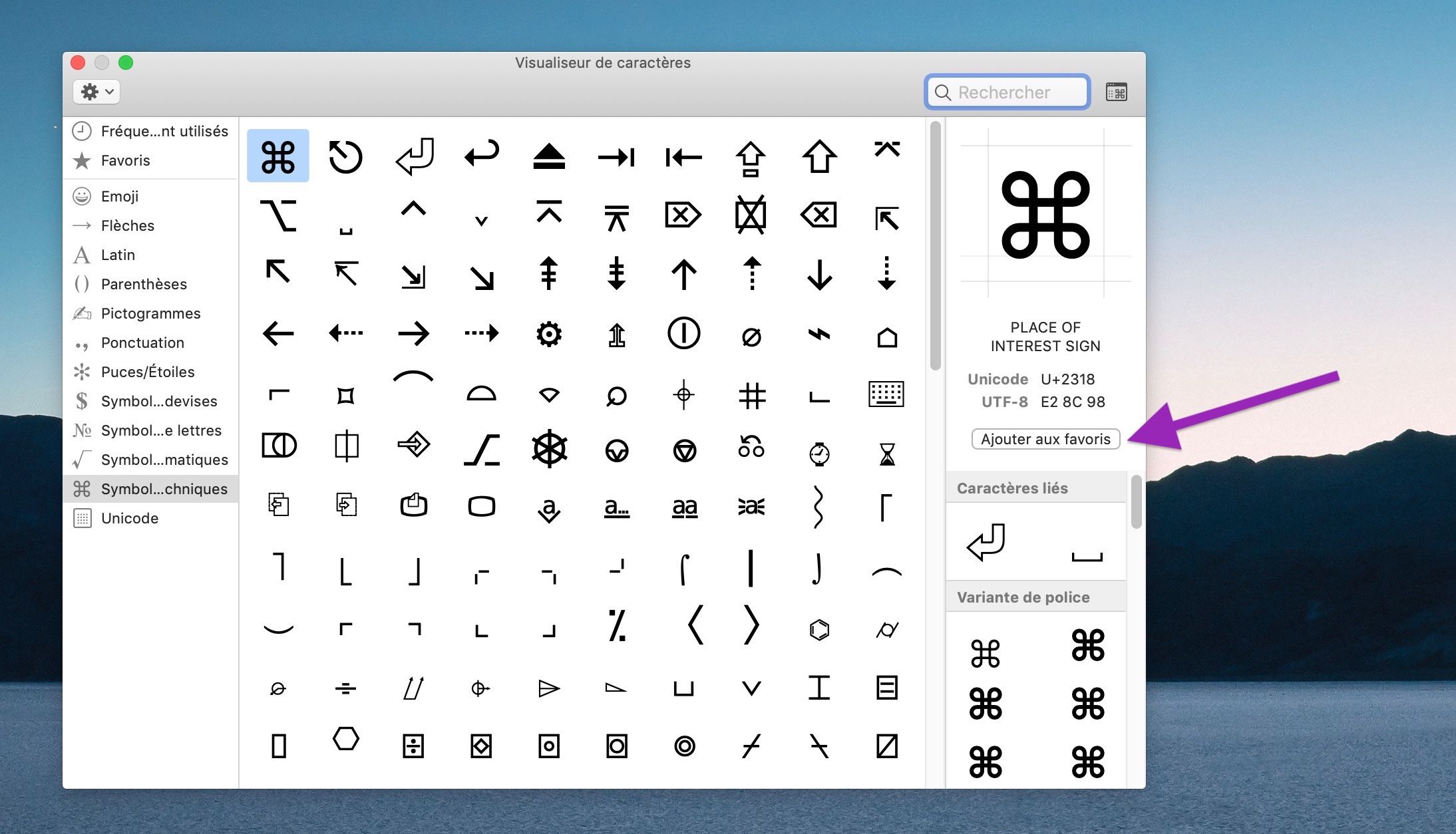Select Favoris in the sidebar
Screen dimensions: 1456x834
(x=125, y=160)
